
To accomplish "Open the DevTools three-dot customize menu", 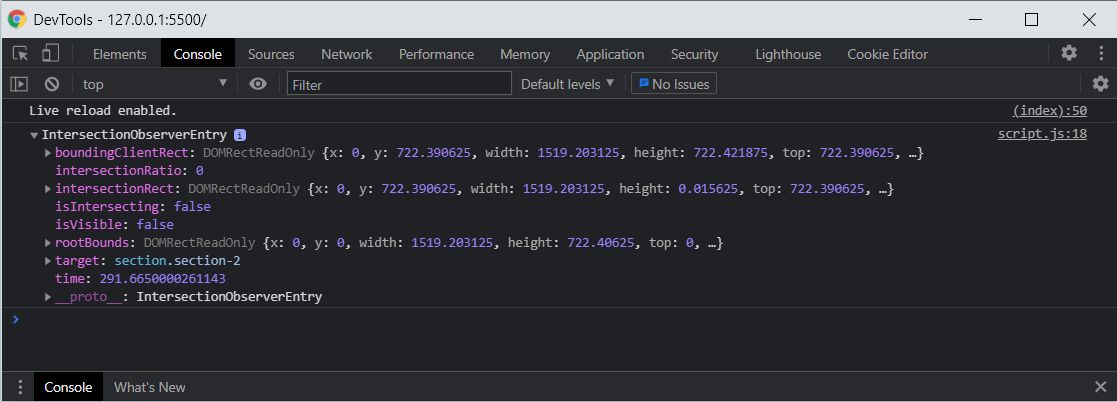I will pos(1099,53).
